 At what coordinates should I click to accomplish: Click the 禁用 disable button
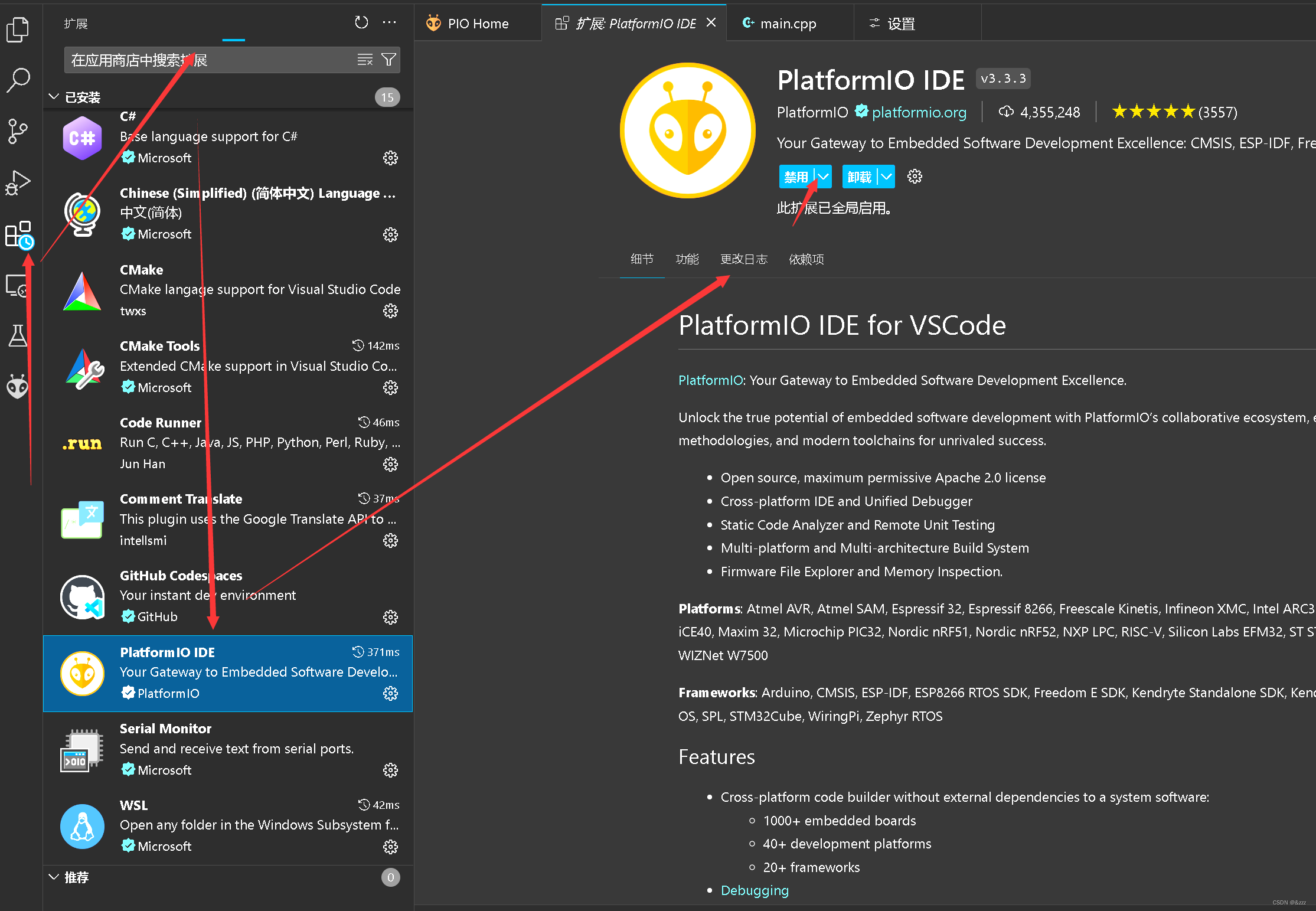[x=796, y=177]
